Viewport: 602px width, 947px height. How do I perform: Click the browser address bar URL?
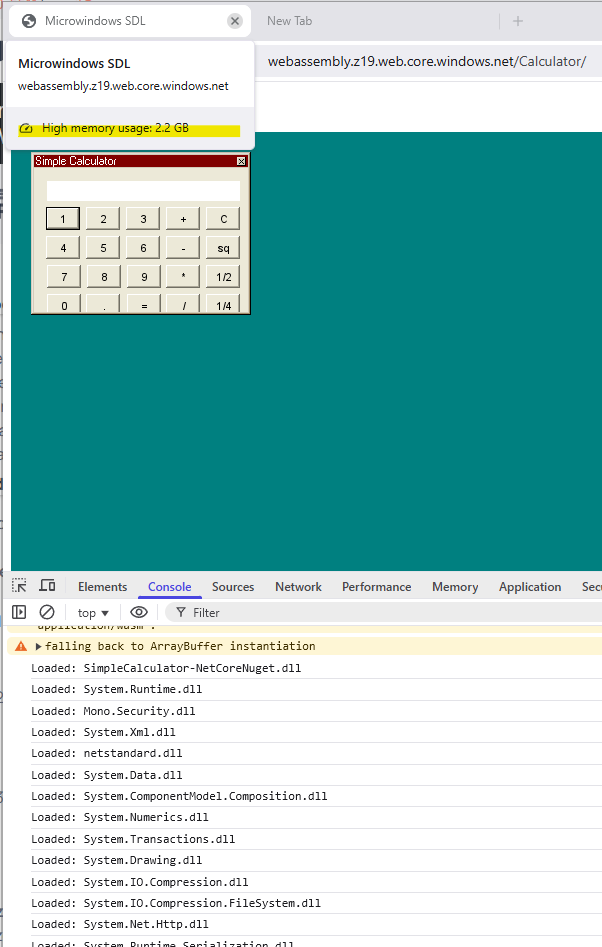pyautogui.click(x=427, y=62)
